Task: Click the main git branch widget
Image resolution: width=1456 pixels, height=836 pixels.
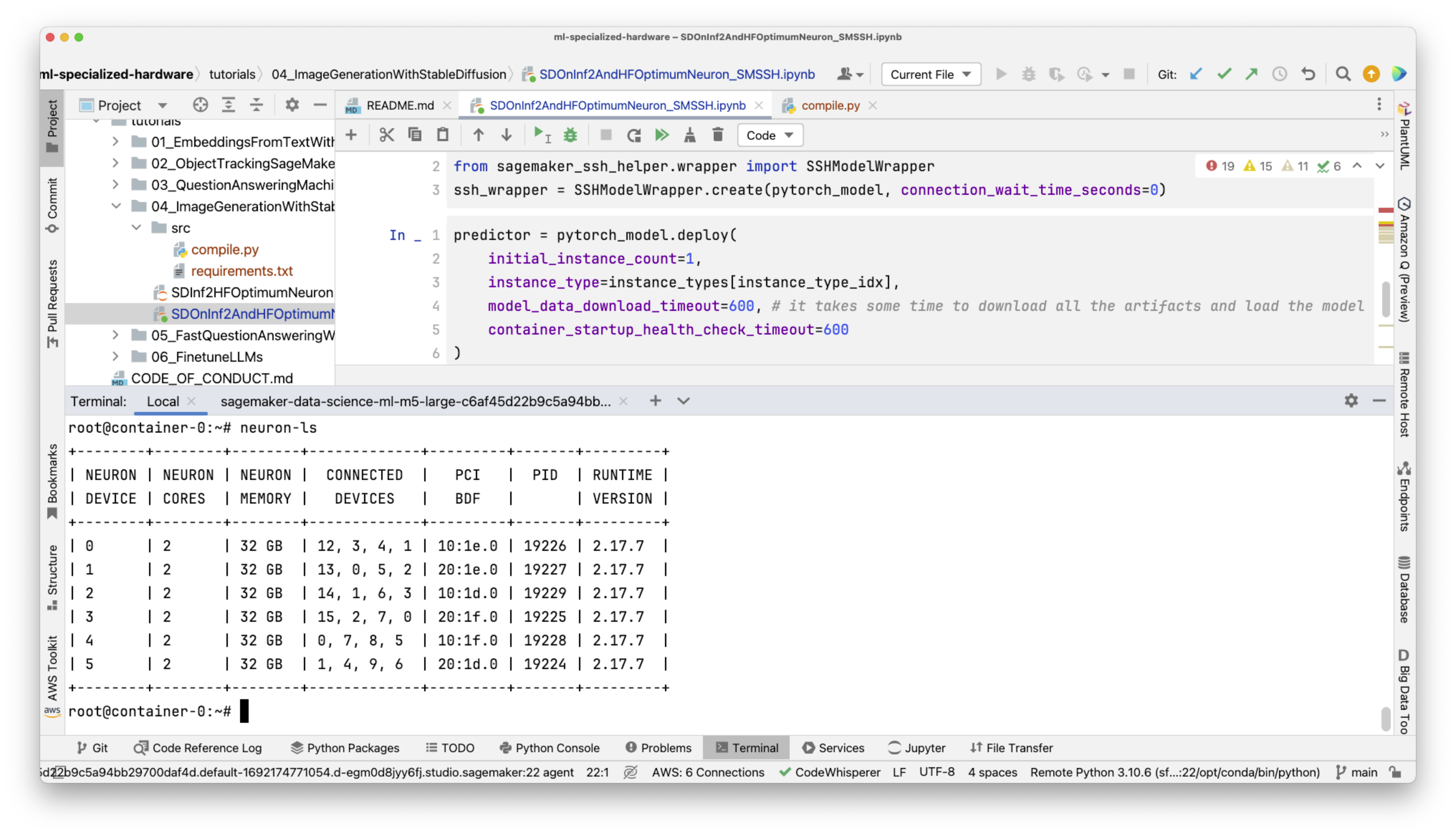Action: pyautogui.click(x=1357, y=772)
